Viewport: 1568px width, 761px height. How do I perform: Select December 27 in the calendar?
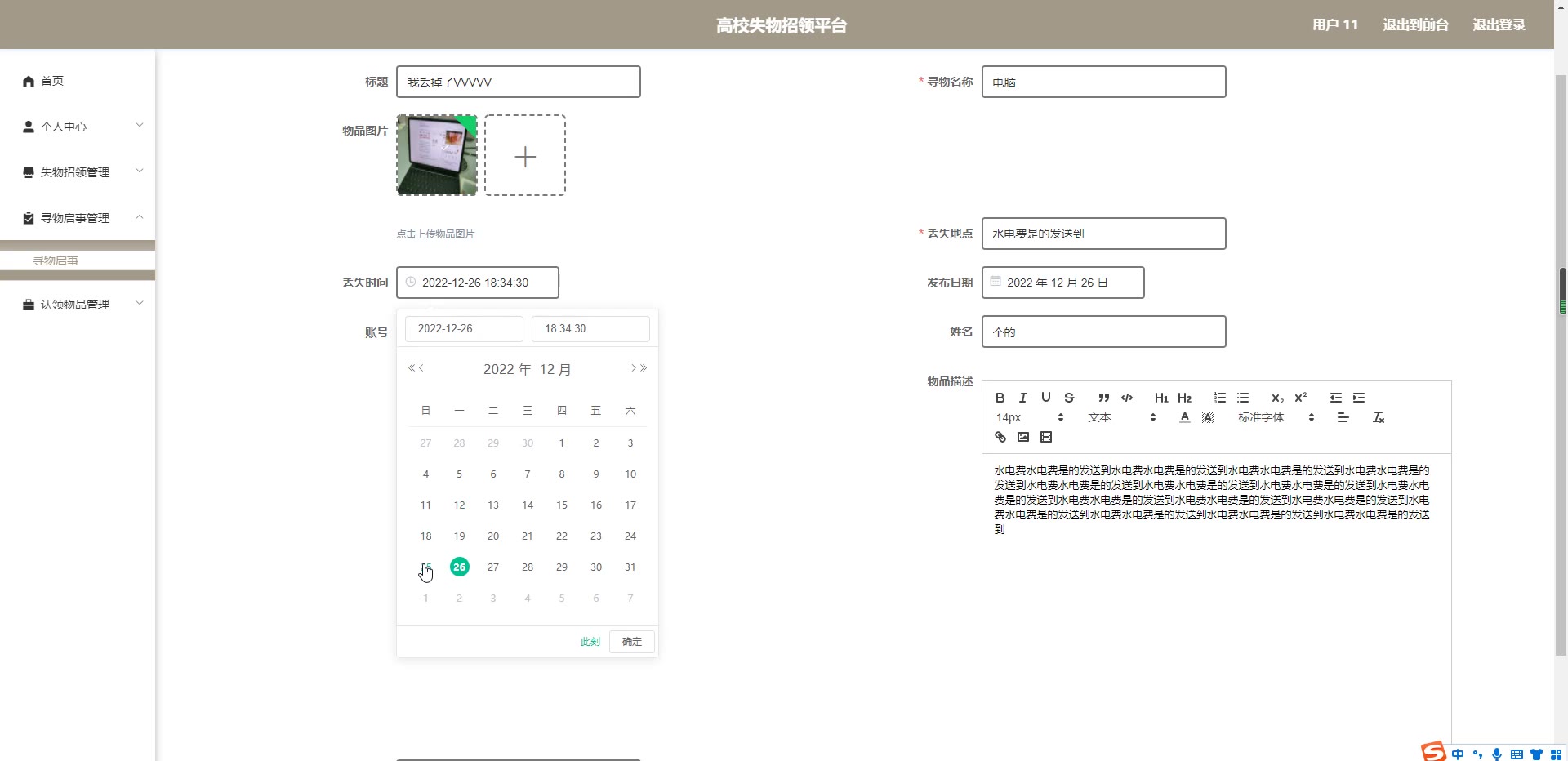point(493,567)
